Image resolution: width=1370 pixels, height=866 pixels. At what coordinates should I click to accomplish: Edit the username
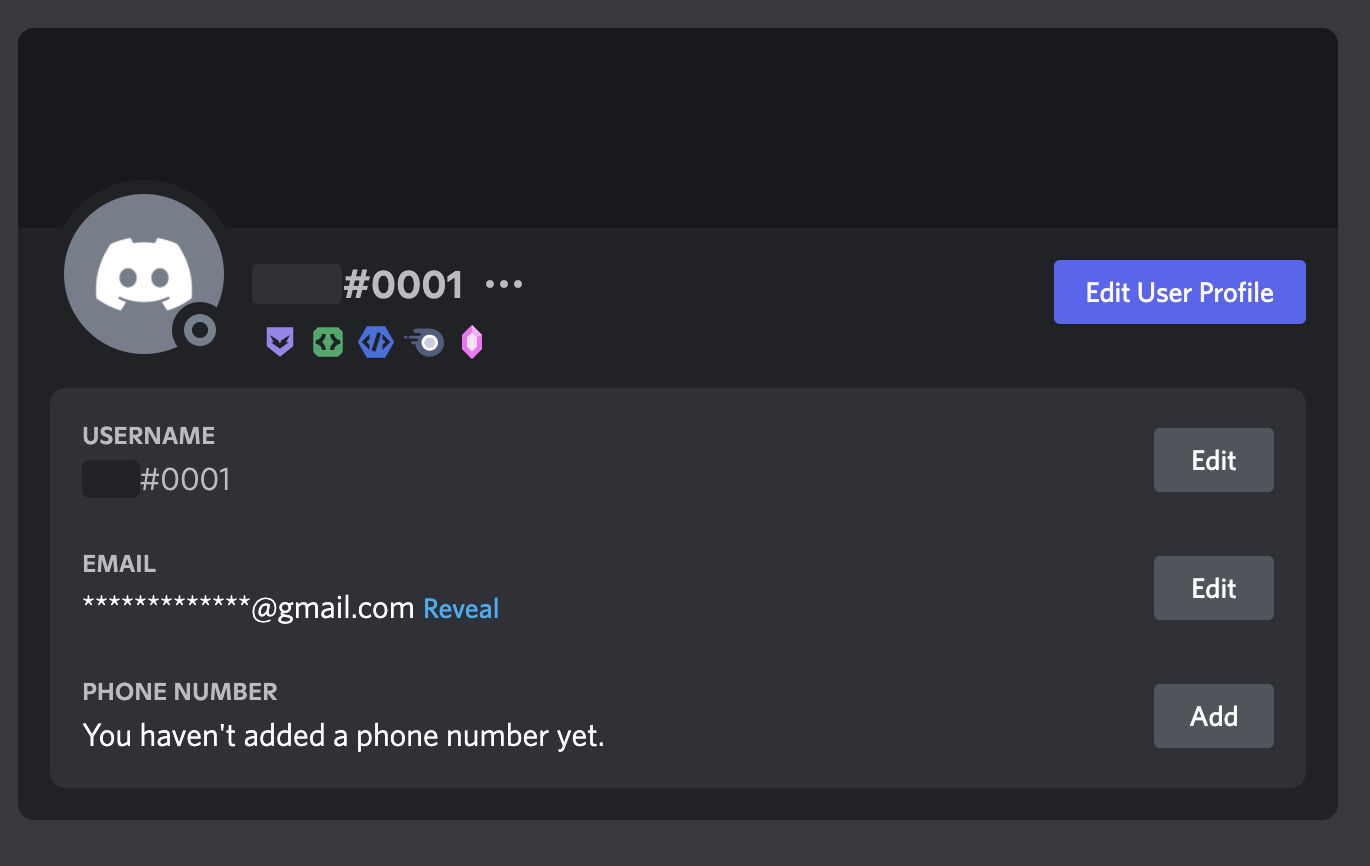pos(1213,460)
